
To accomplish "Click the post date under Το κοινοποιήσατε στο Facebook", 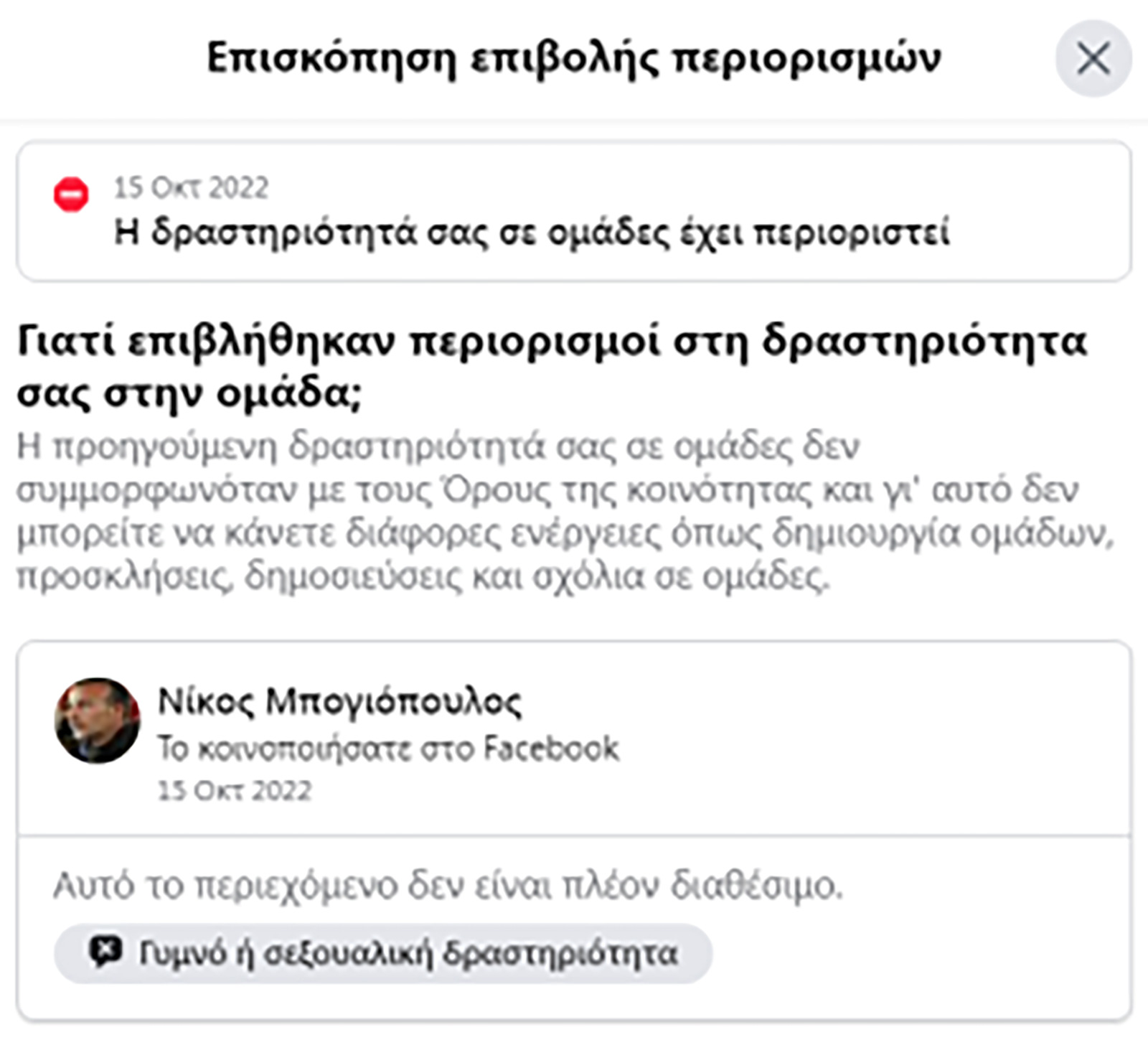I will click(x=235, y=791).
